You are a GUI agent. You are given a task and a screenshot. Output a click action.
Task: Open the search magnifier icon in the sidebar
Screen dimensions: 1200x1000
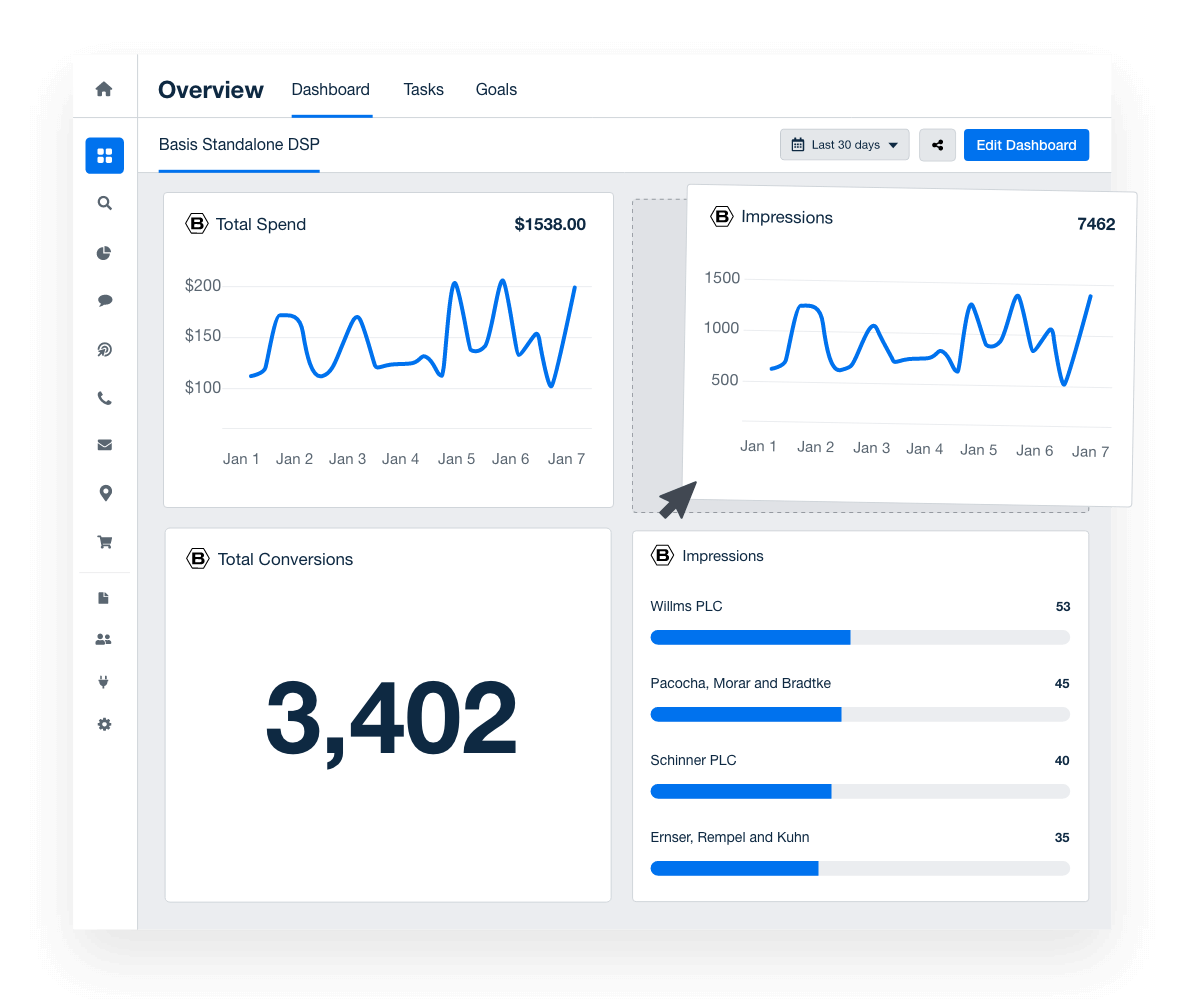(104, 203)
